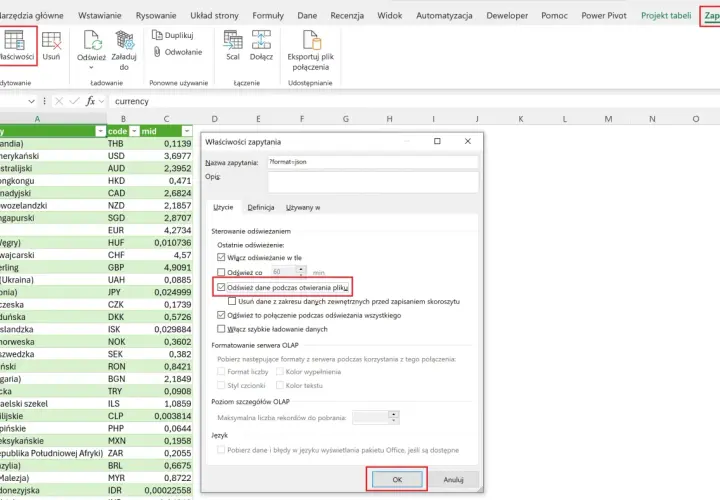Maximize the Właściwości zapytania dialog
720x500 pixels.
437,141
